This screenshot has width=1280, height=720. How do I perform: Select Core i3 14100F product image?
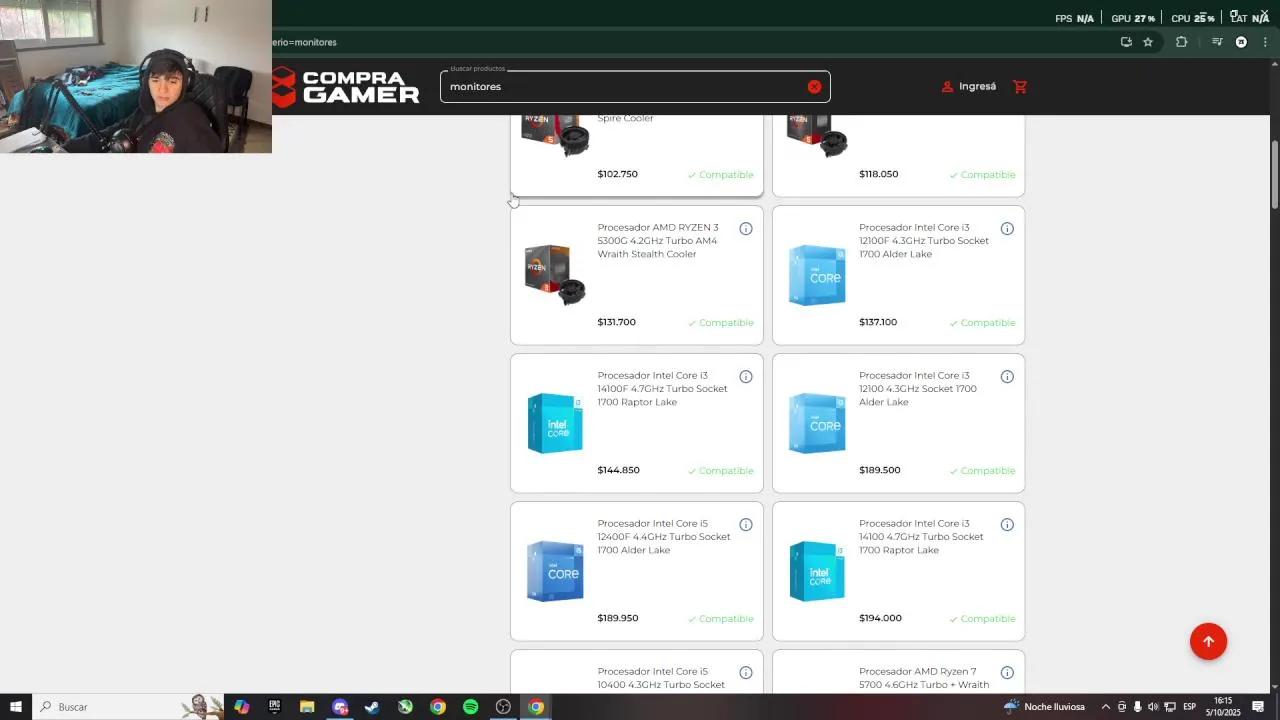pyautogui.click(x=555, y=423)
